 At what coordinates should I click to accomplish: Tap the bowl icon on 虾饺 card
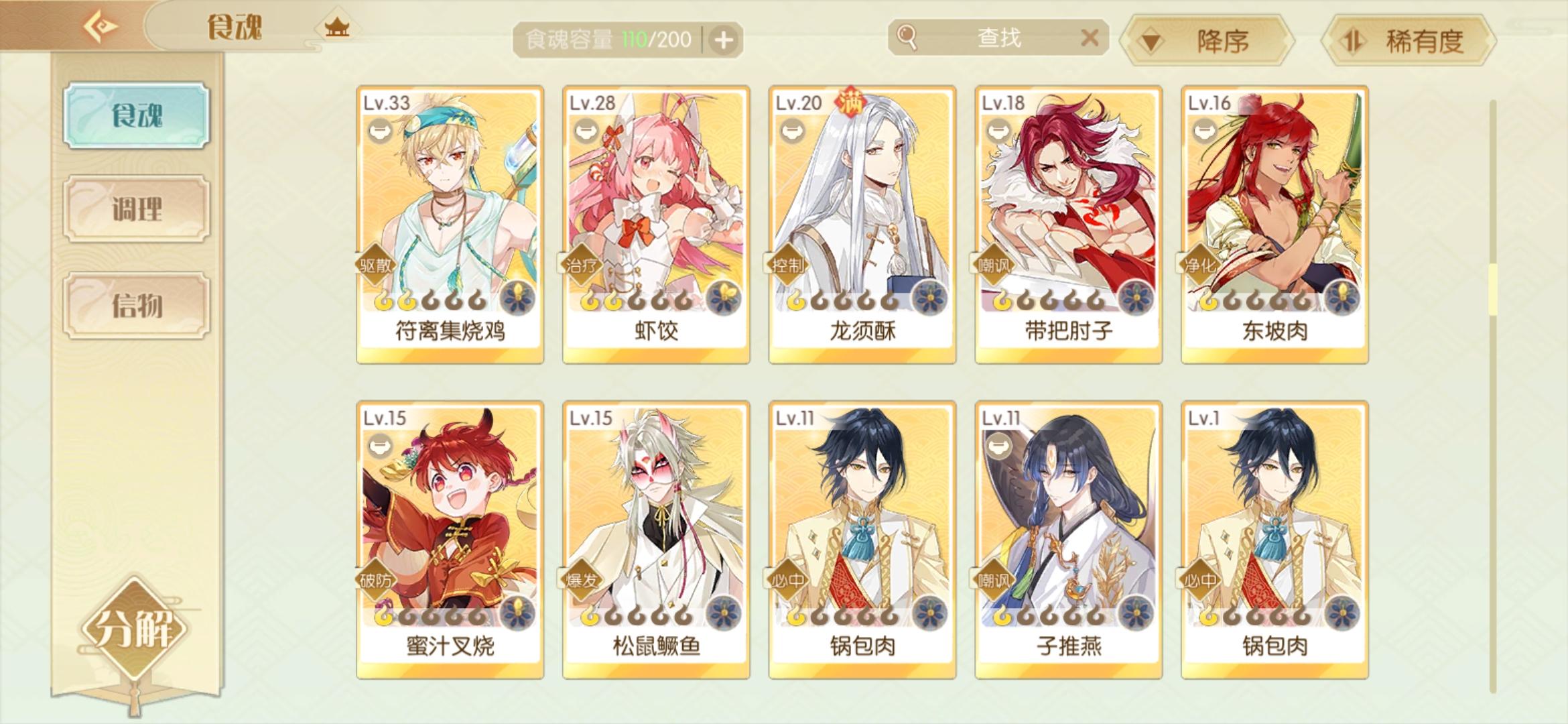click(x=588, y=131)
